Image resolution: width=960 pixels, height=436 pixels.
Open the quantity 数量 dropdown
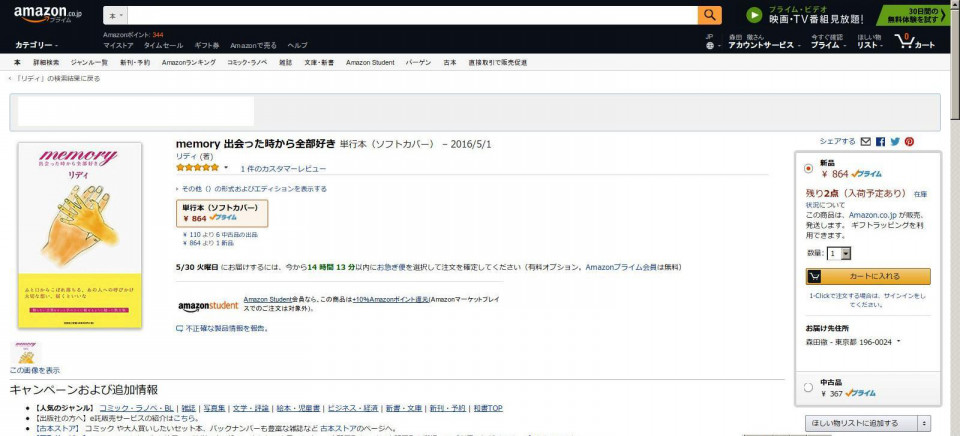(x=839, y=254)
